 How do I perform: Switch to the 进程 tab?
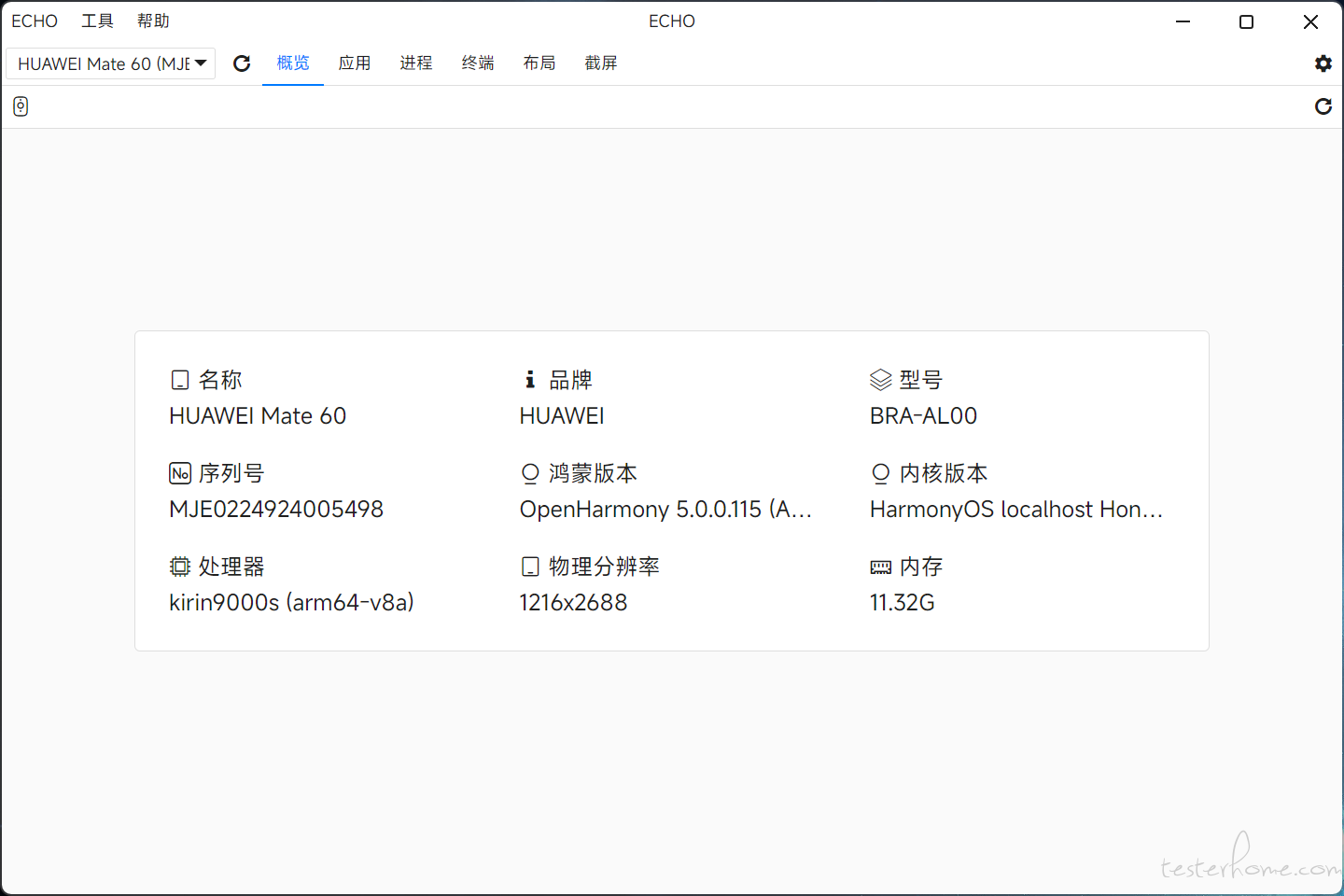click(416, 63)
